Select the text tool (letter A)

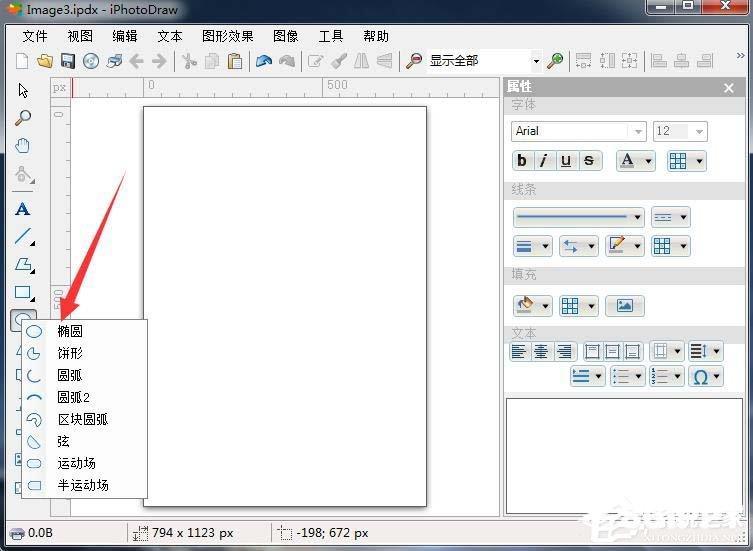tap(23, 209)
